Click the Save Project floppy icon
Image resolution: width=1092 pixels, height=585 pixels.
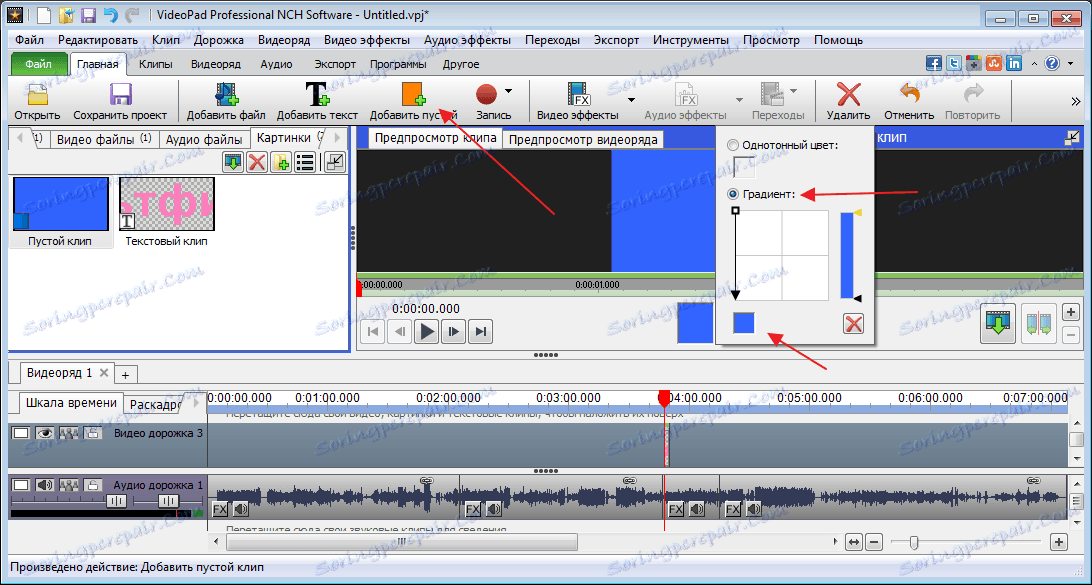pos(120,94)
